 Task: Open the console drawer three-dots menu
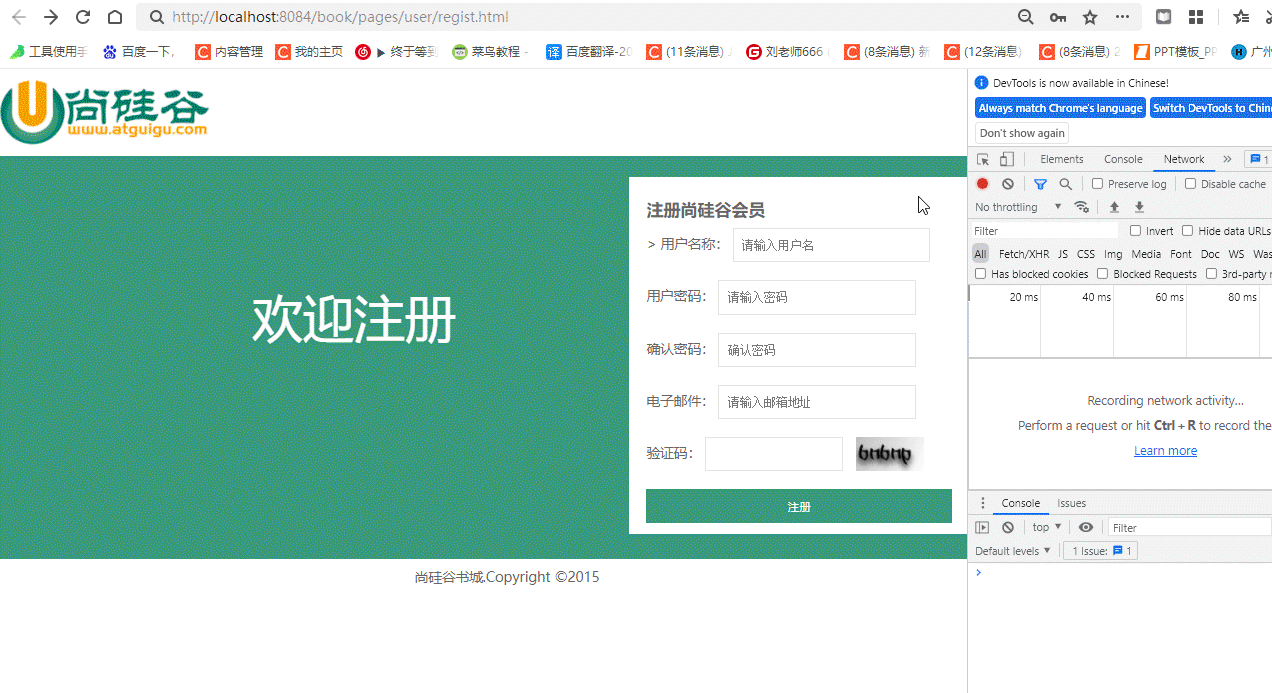tap(983, 503)
